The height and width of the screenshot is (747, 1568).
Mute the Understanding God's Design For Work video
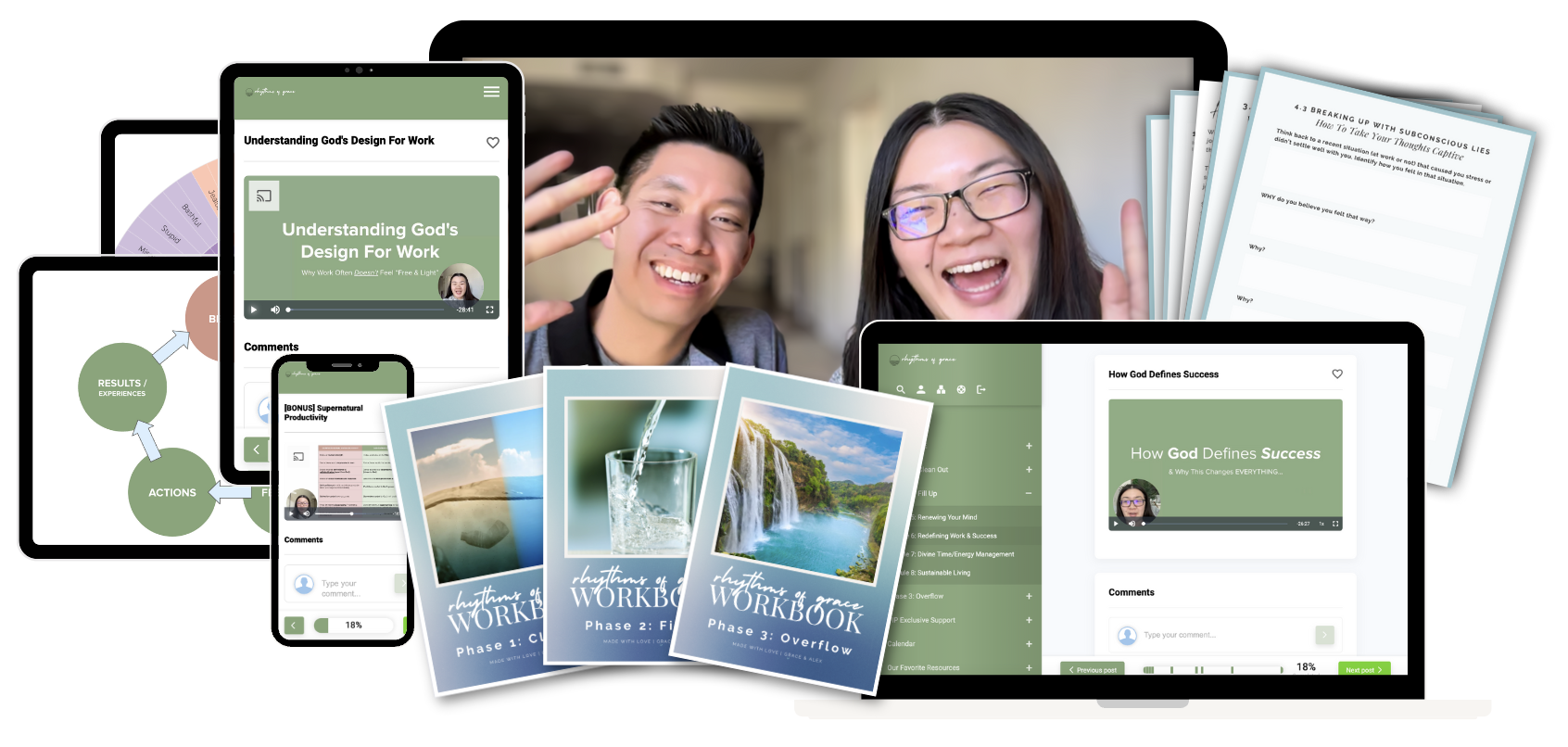point(274,310)
